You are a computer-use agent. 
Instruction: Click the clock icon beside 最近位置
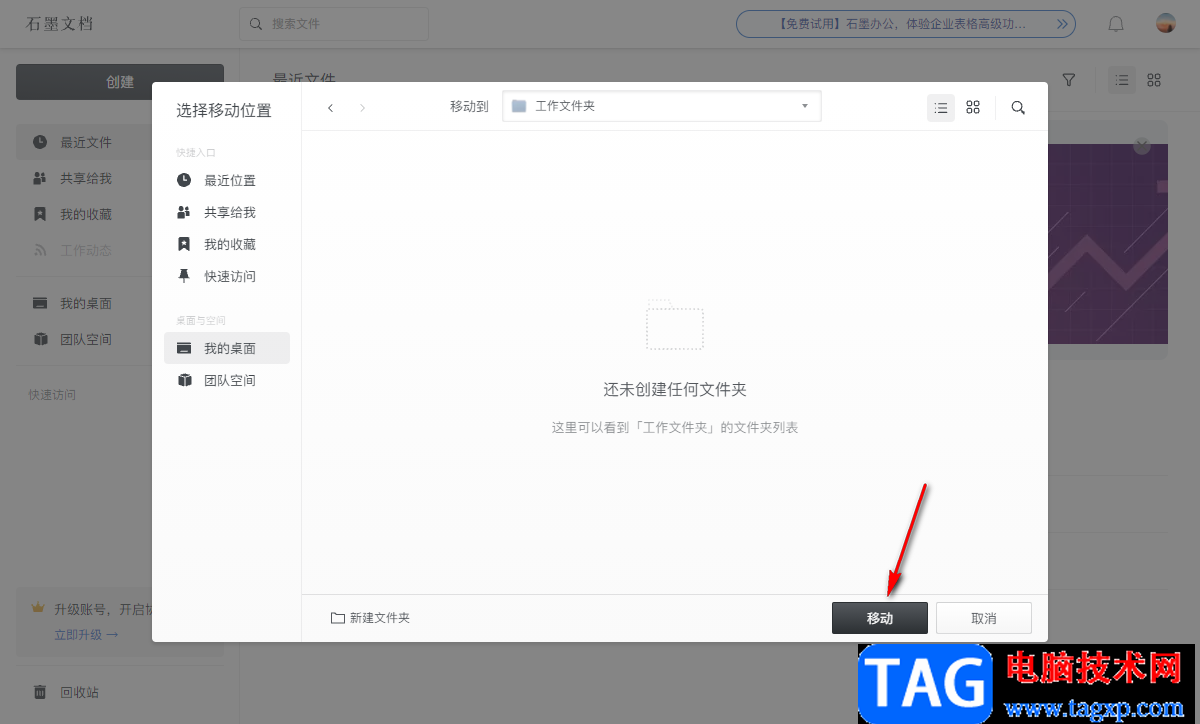184,180
